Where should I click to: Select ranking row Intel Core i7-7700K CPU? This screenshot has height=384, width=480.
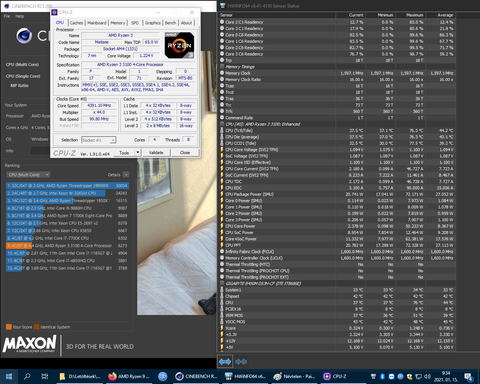coord(67,238)
